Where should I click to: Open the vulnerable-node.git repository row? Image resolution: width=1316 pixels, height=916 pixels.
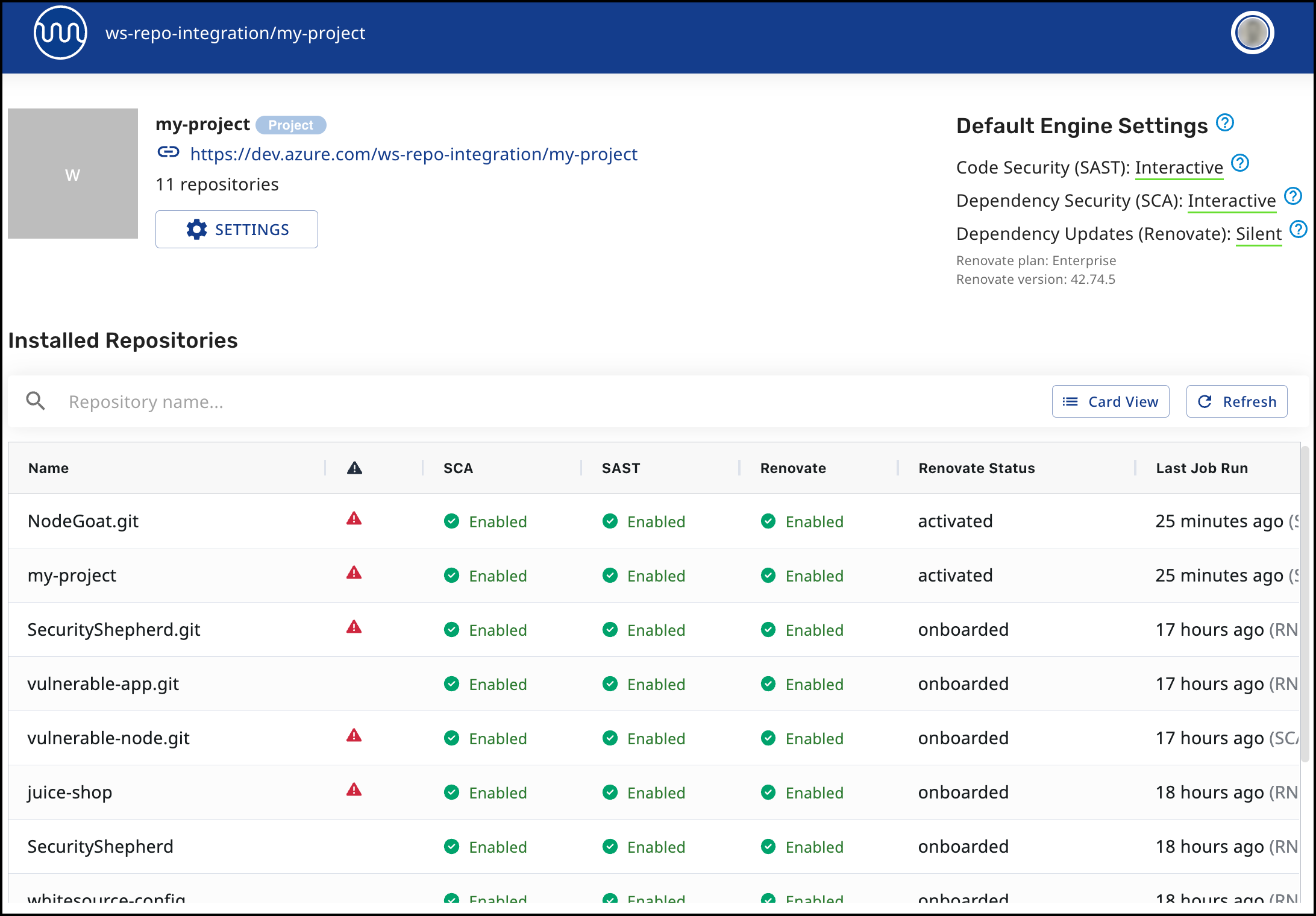tap(108, 738)
